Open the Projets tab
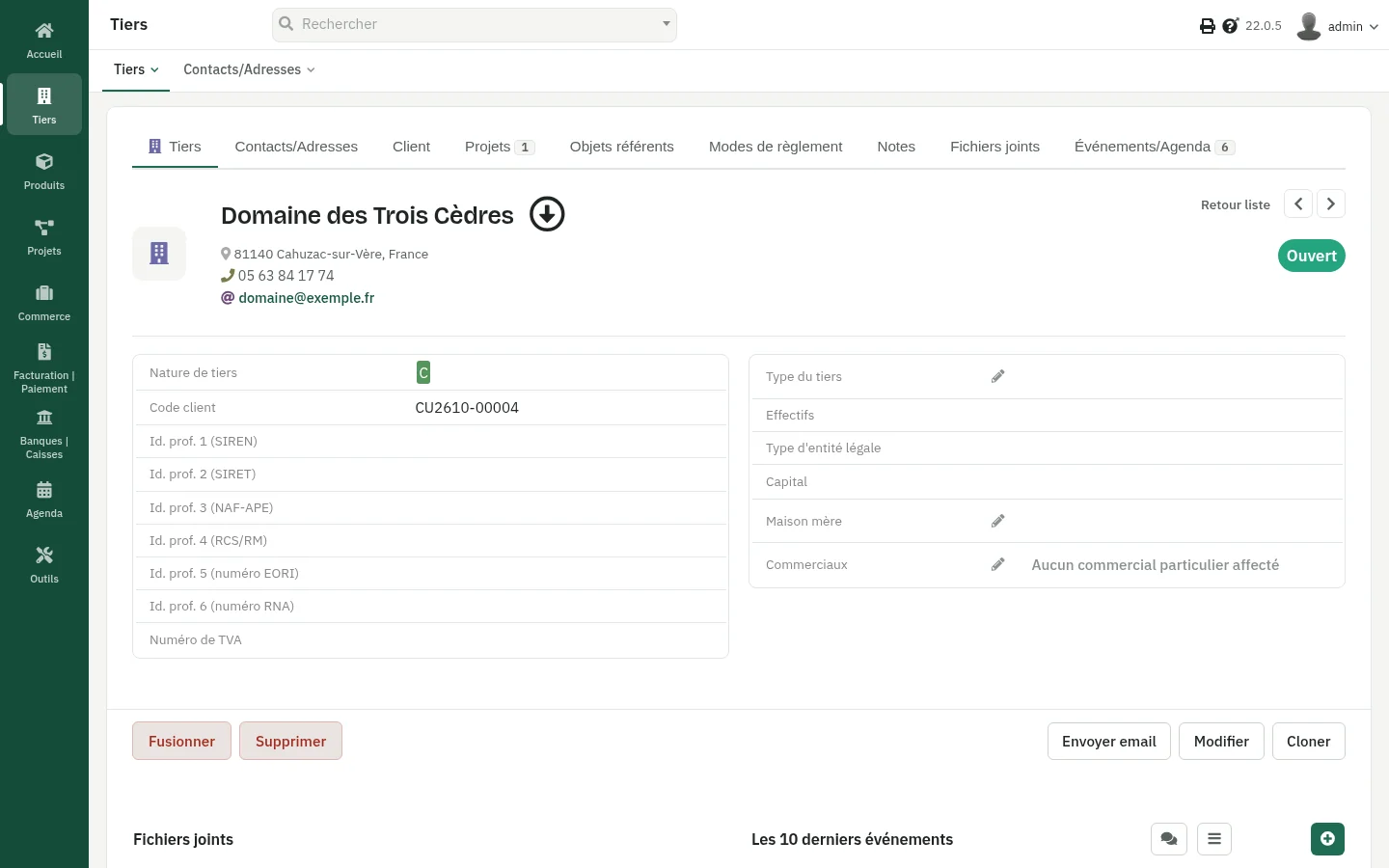Viewport: 1389px width, 868px height. pos(500,147)
